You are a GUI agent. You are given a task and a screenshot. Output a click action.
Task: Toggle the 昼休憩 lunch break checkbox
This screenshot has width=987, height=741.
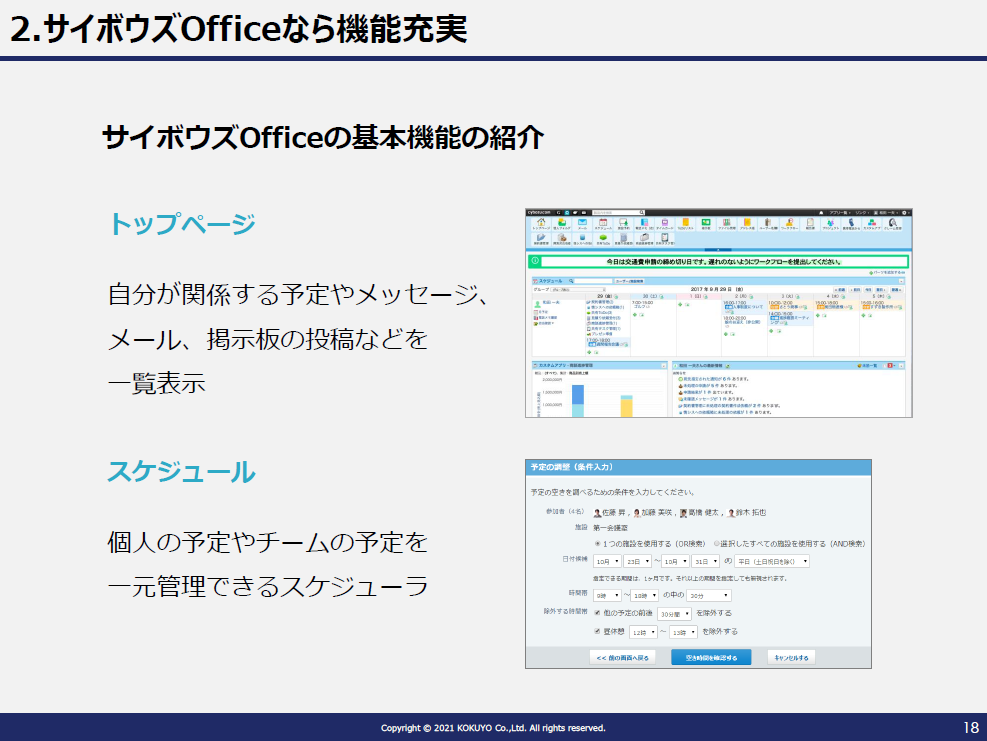[597, 631]
